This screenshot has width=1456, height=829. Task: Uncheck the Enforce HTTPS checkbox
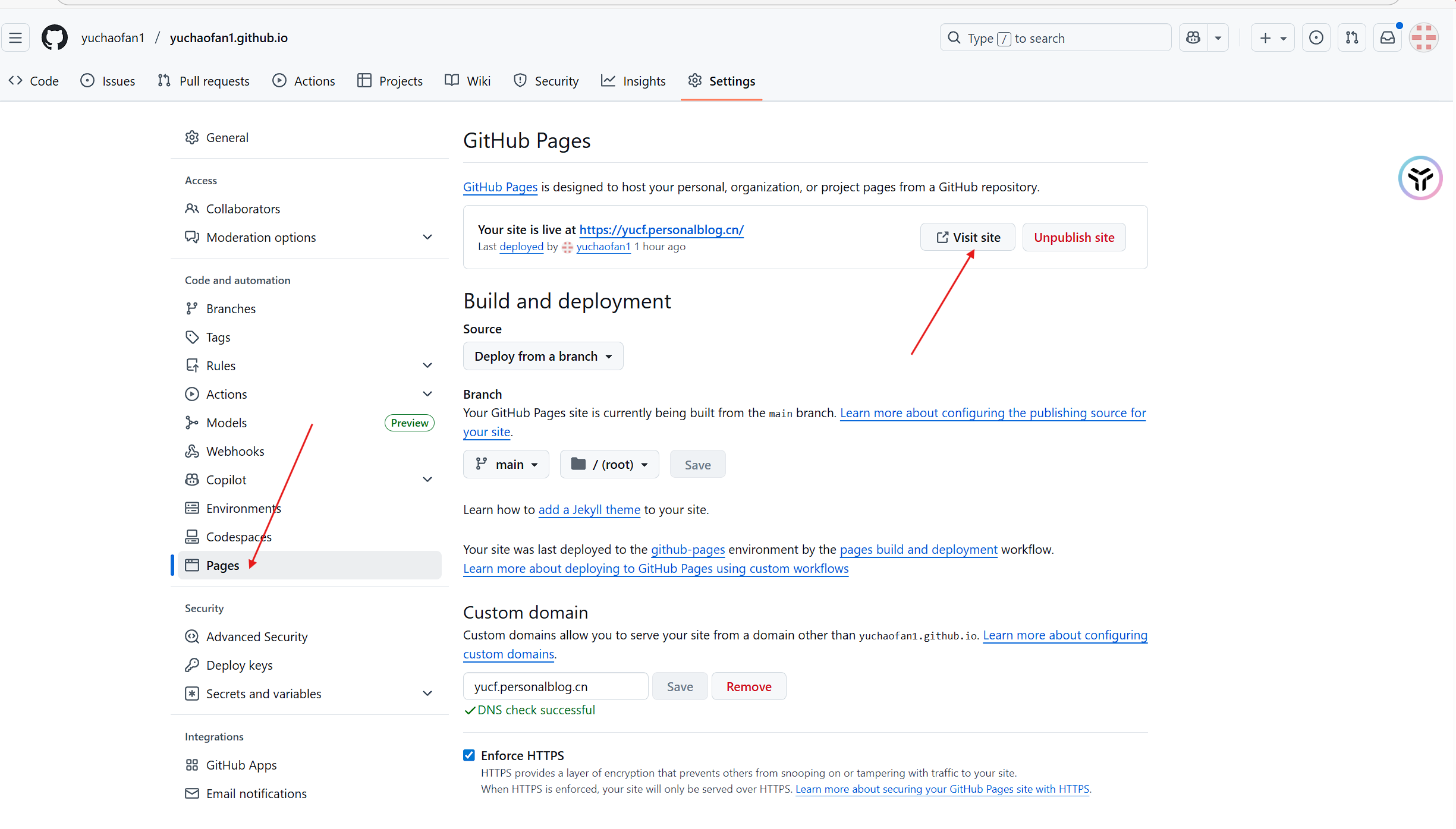pos(469,755)
